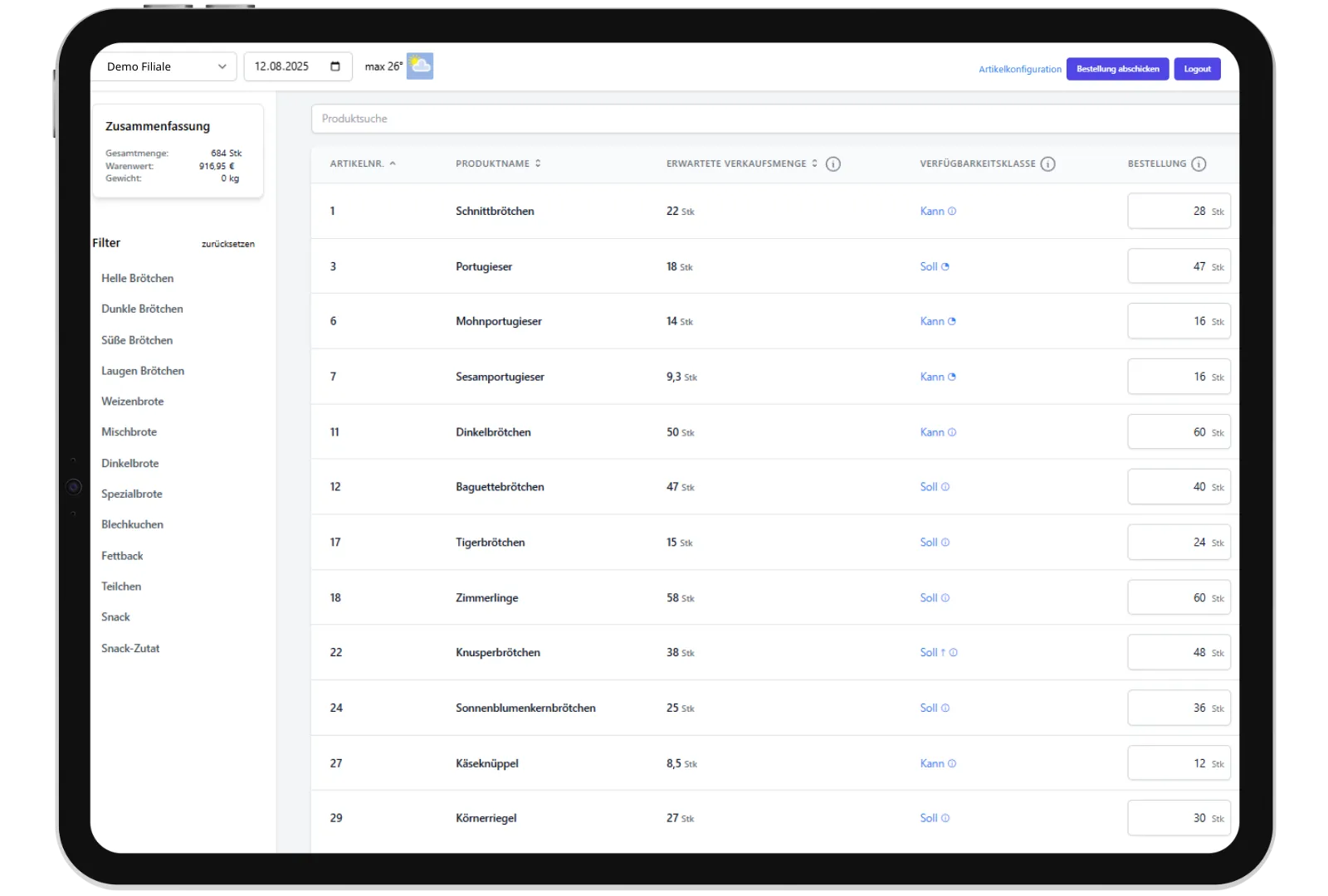Select the Teilchen filter
The width and height of the screenshot is (1328, 896).
coord(121,587)
